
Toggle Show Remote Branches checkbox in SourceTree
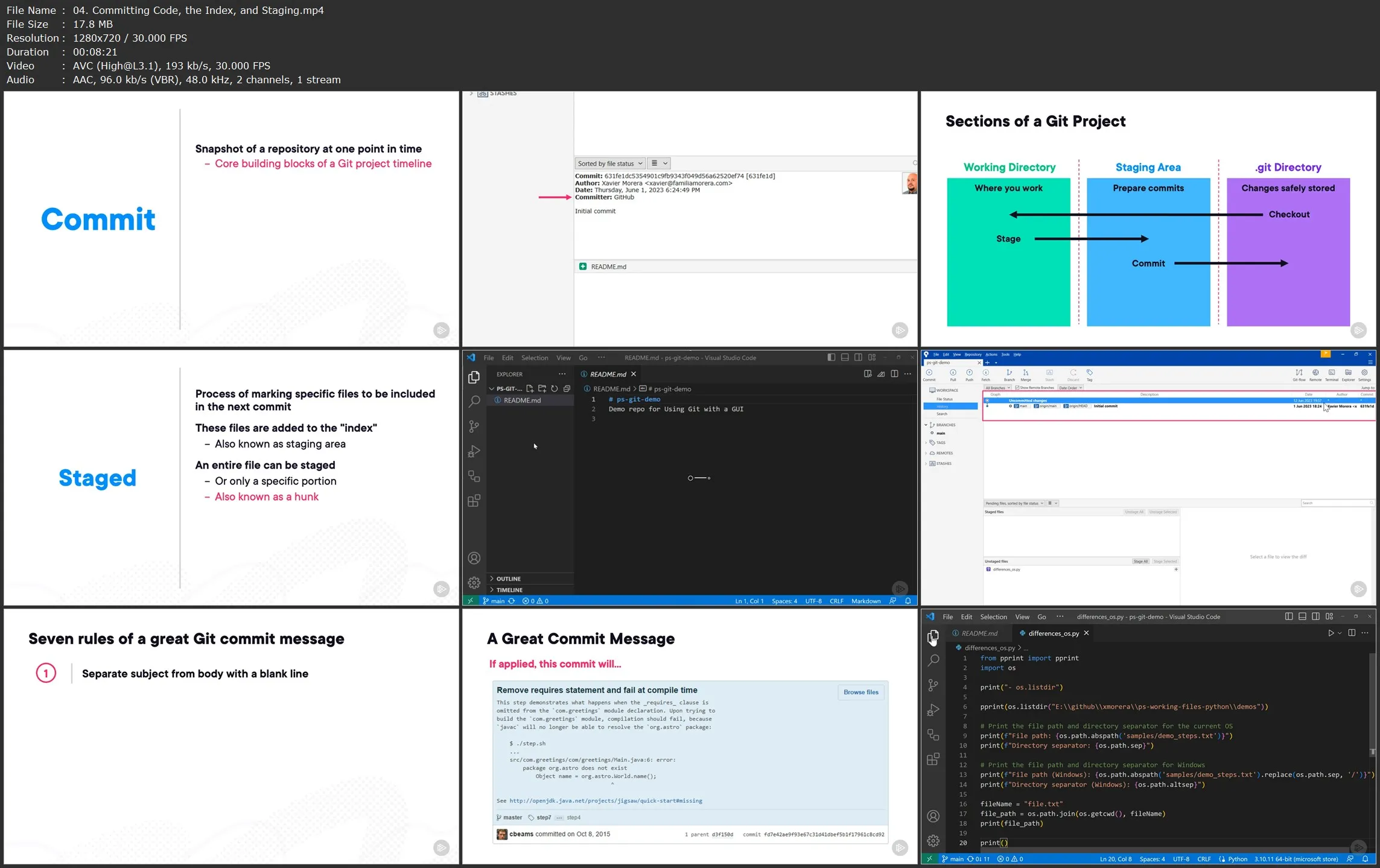click(1017, 388)
